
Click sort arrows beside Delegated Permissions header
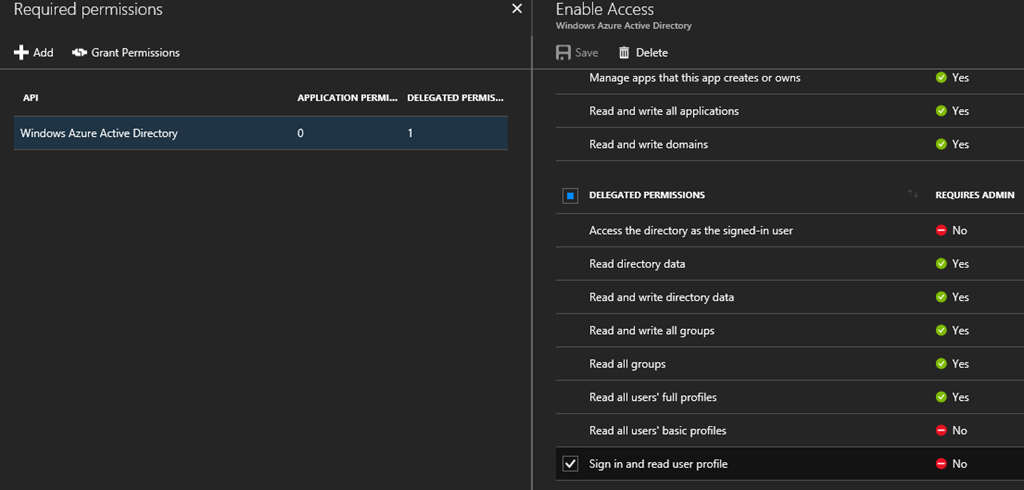click(x=913, y=195)
